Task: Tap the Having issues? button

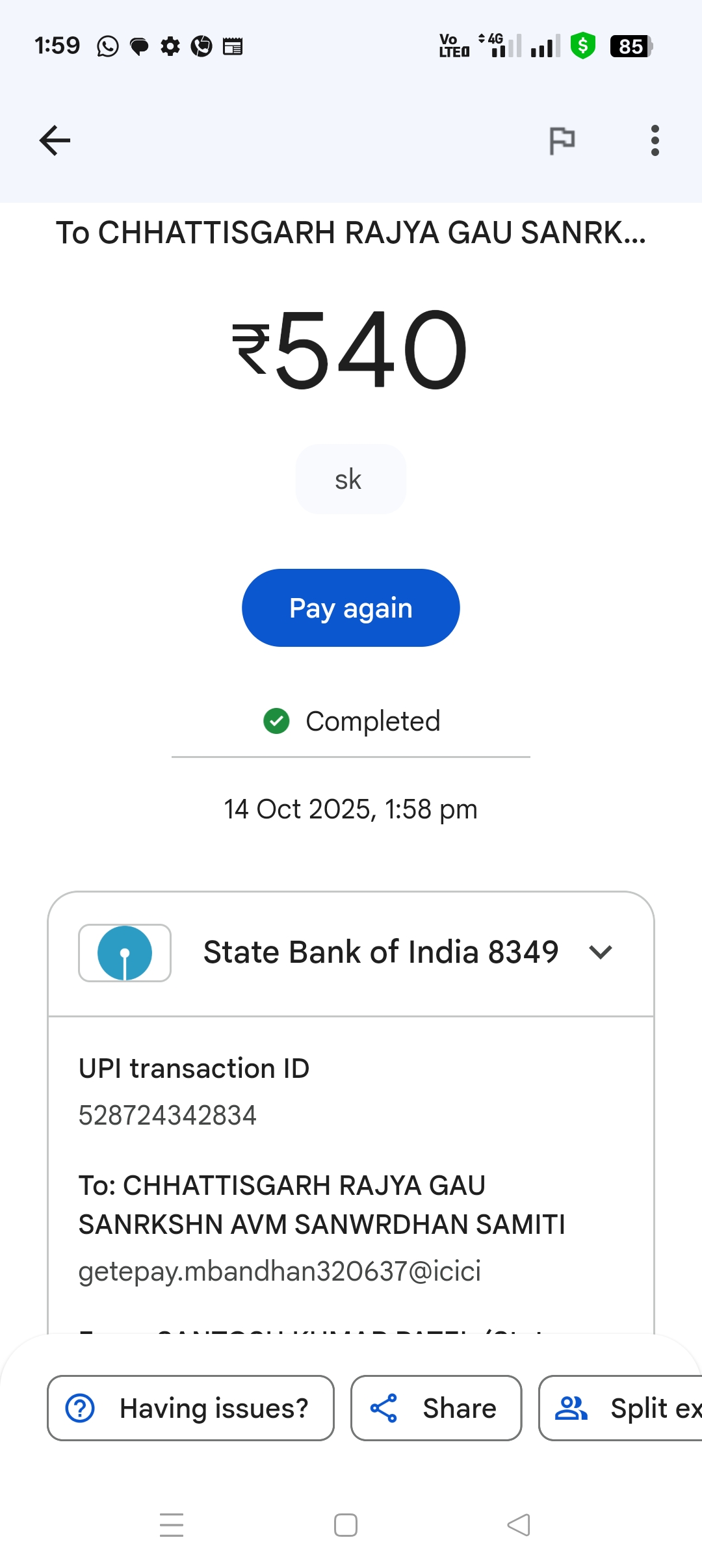Action: point(190,1408)
